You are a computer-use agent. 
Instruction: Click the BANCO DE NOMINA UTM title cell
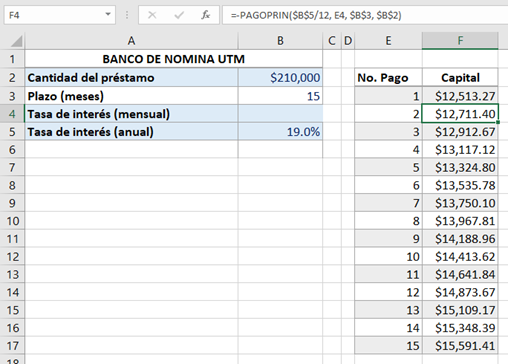[173, 59]
